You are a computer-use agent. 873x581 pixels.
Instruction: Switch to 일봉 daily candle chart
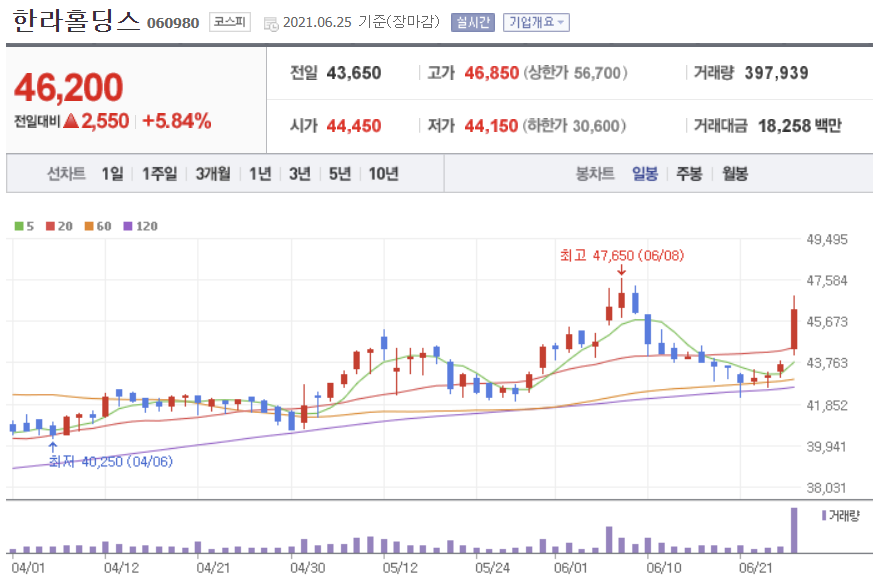(x=645, y=174)
